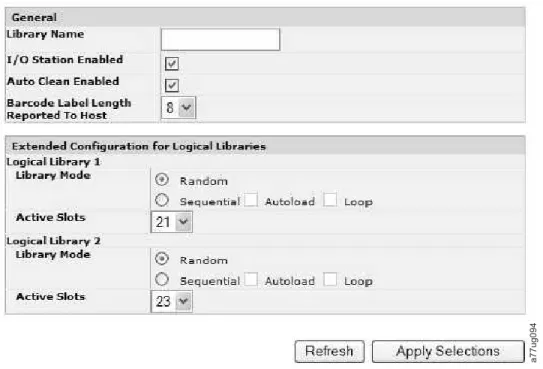This screenshot has width=543, height=369.
Task: Toggle the I/O Station Enabled checkbox
Action: pos(172,64)
